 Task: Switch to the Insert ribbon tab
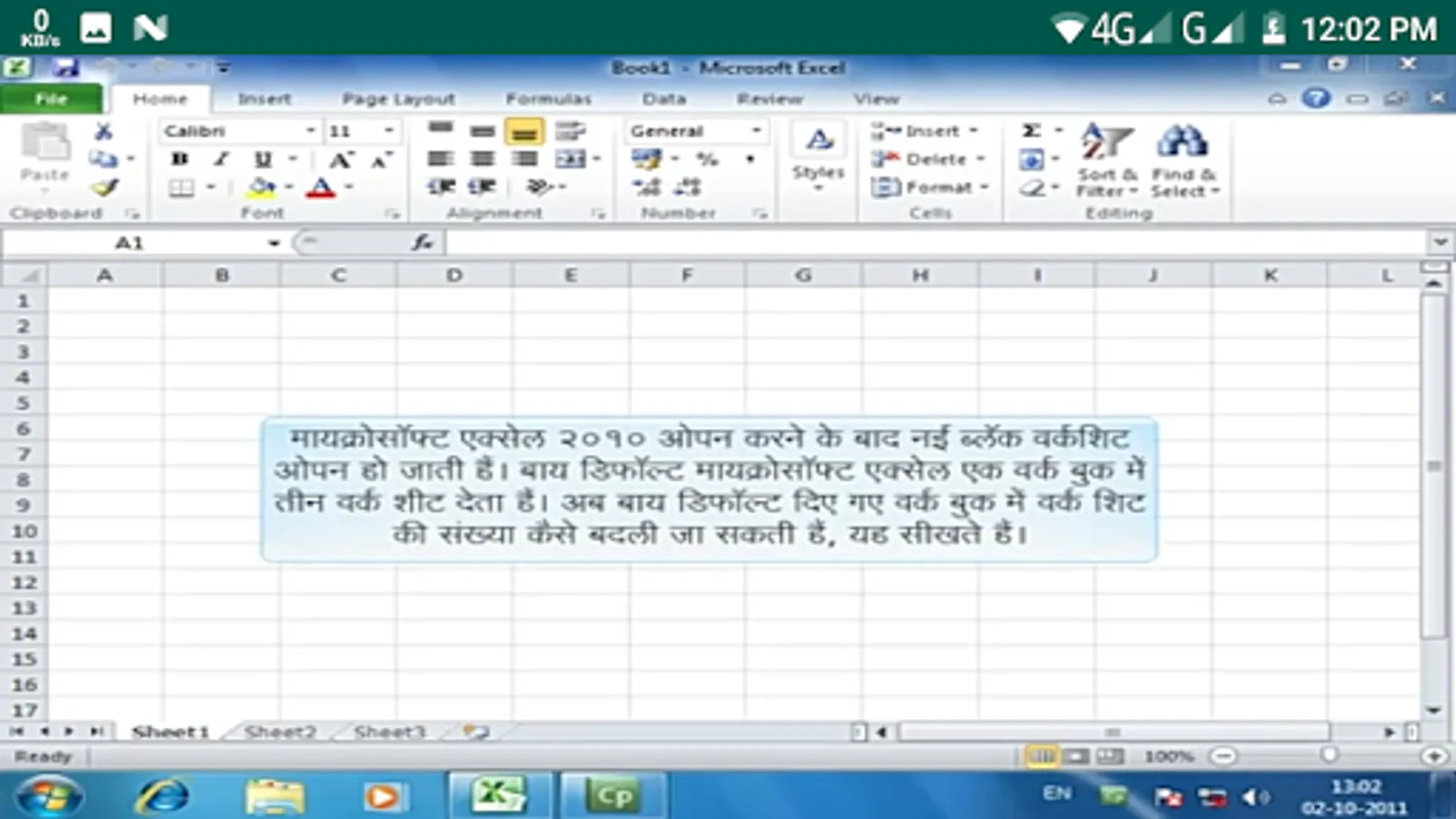pyautogui.click(x=265, y=98)
